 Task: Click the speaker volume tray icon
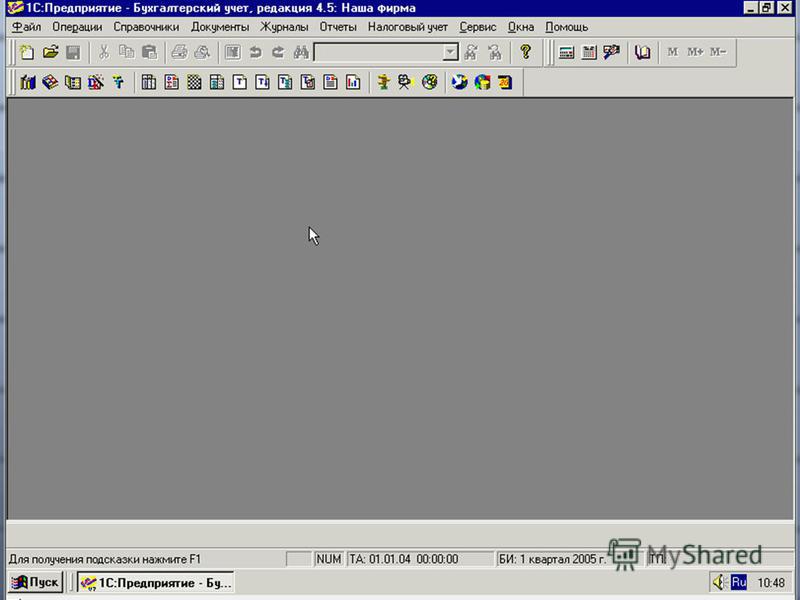(x=719, y=582)
